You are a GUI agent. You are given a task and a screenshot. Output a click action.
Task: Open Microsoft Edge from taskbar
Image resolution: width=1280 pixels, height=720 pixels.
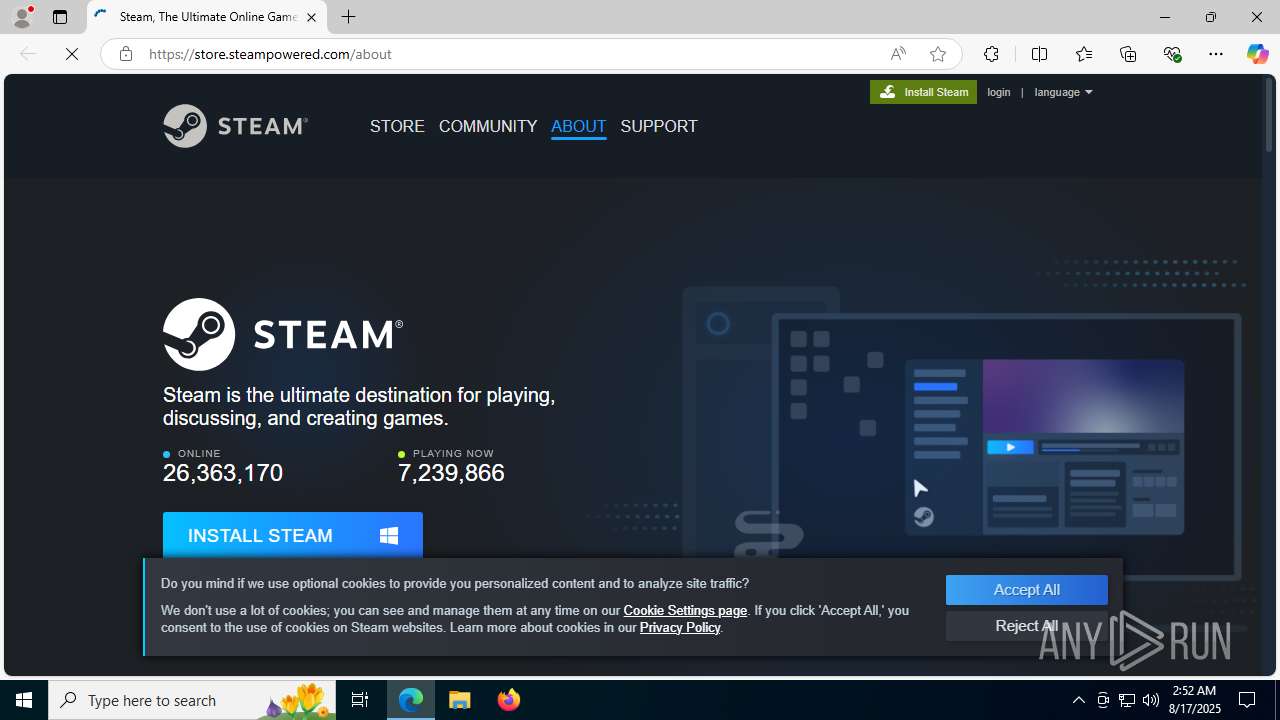point(411,700)
